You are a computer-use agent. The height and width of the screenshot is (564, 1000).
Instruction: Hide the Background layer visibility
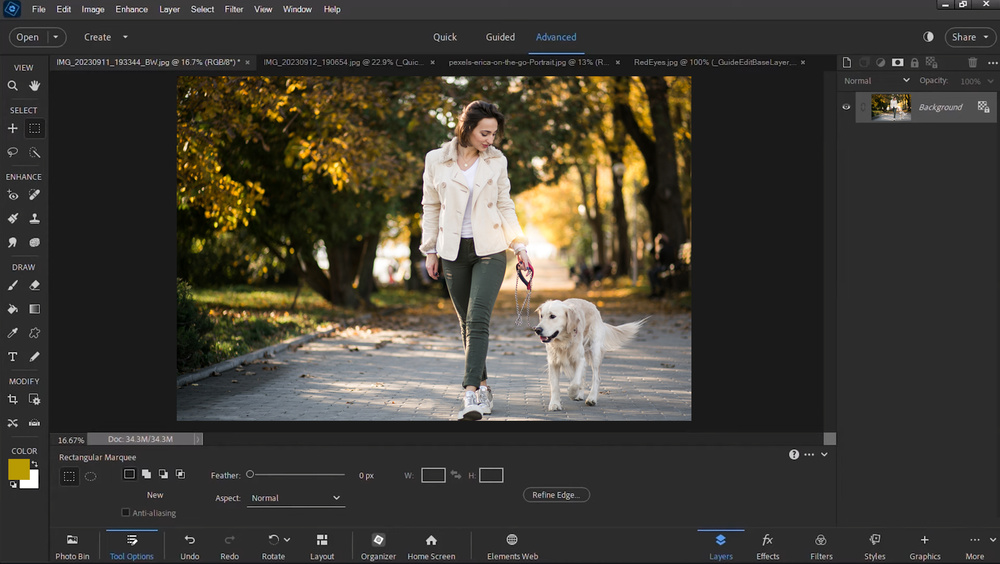(846, 107)
